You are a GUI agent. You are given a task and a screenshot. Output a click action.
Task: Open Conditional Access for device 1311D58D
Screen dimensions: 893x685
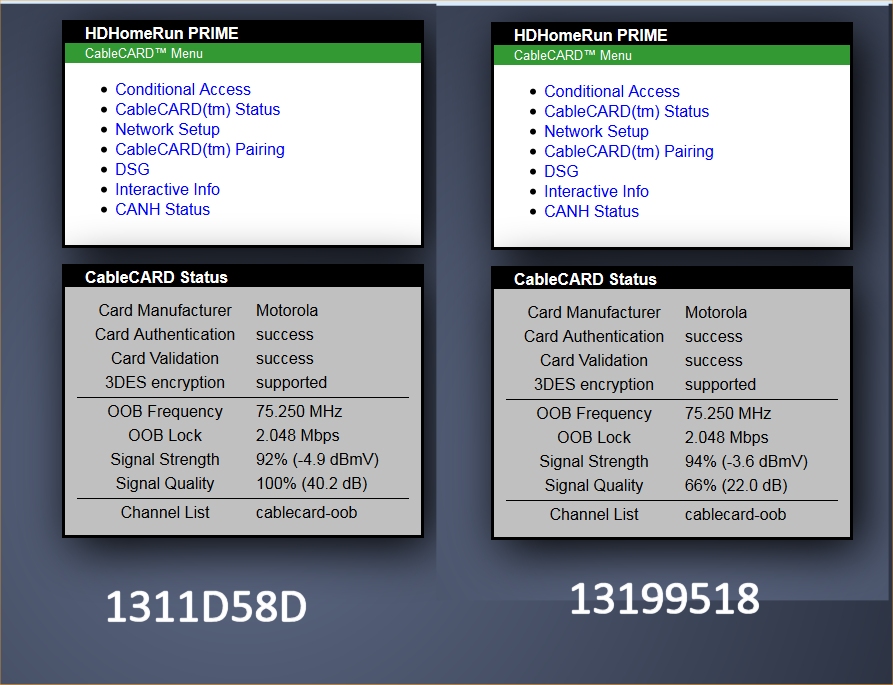183,89
